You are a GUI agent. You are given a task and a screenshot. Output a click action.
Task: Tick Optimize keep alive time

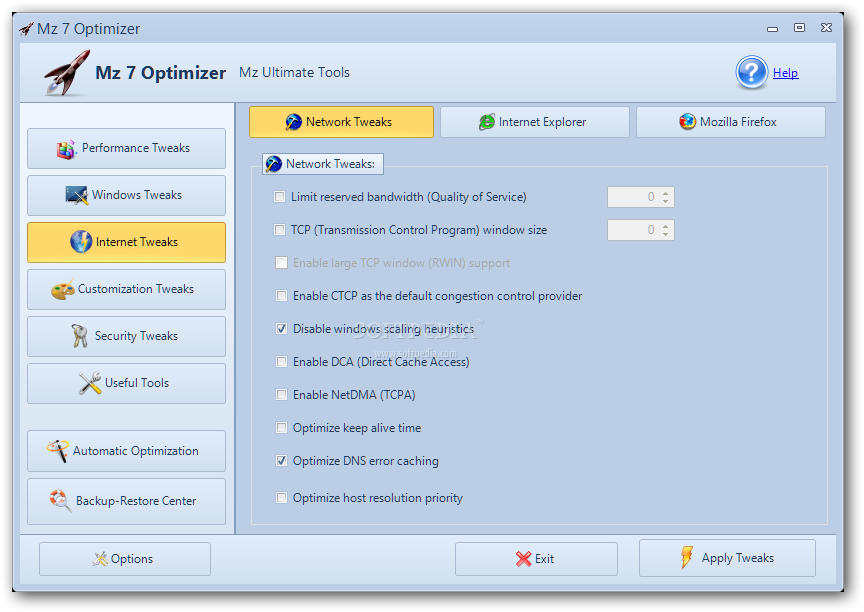[x=282, y=428]
